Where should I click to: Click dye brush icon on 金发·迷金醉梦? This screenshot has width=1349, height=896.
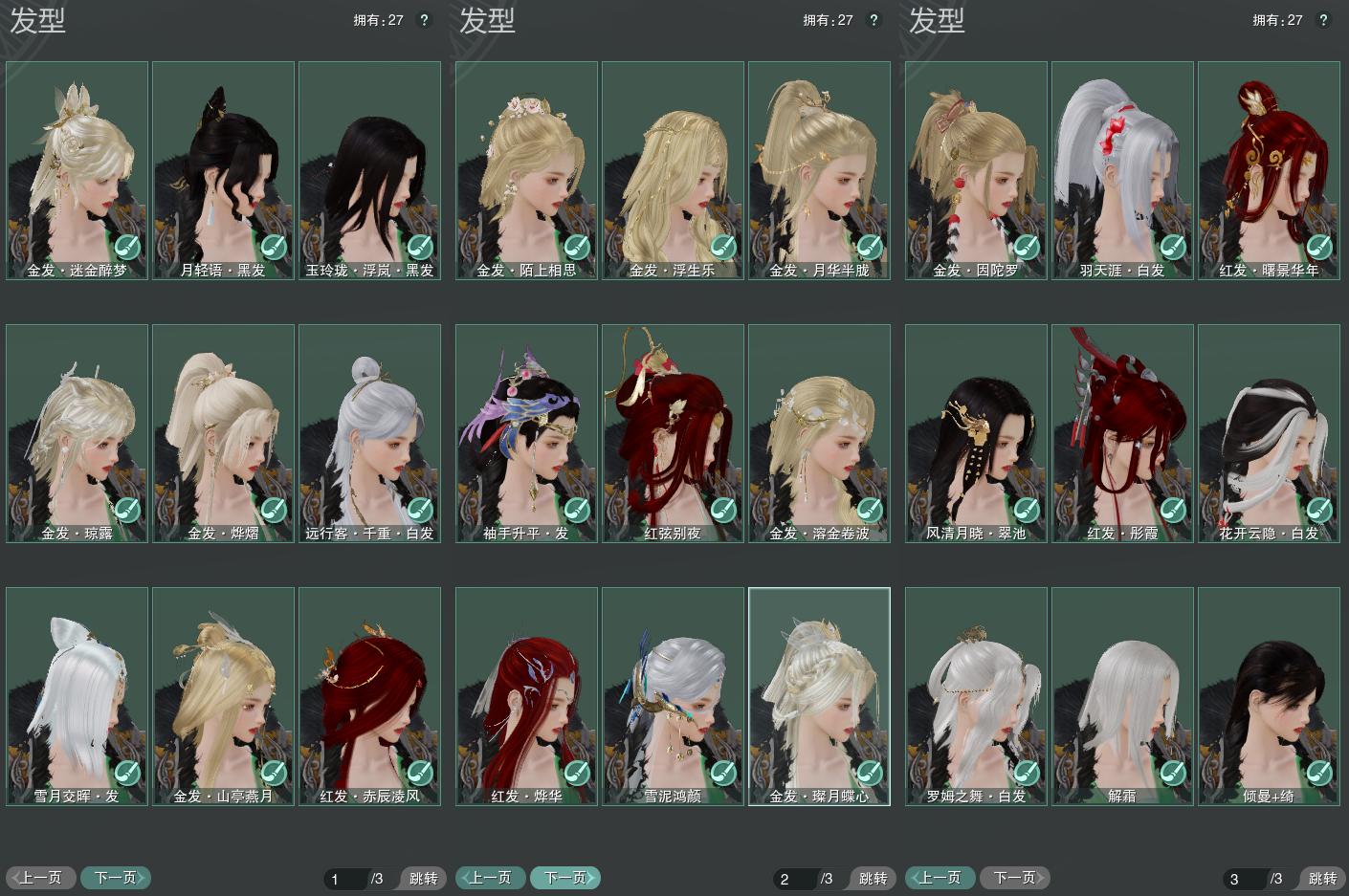pos(127,248)
